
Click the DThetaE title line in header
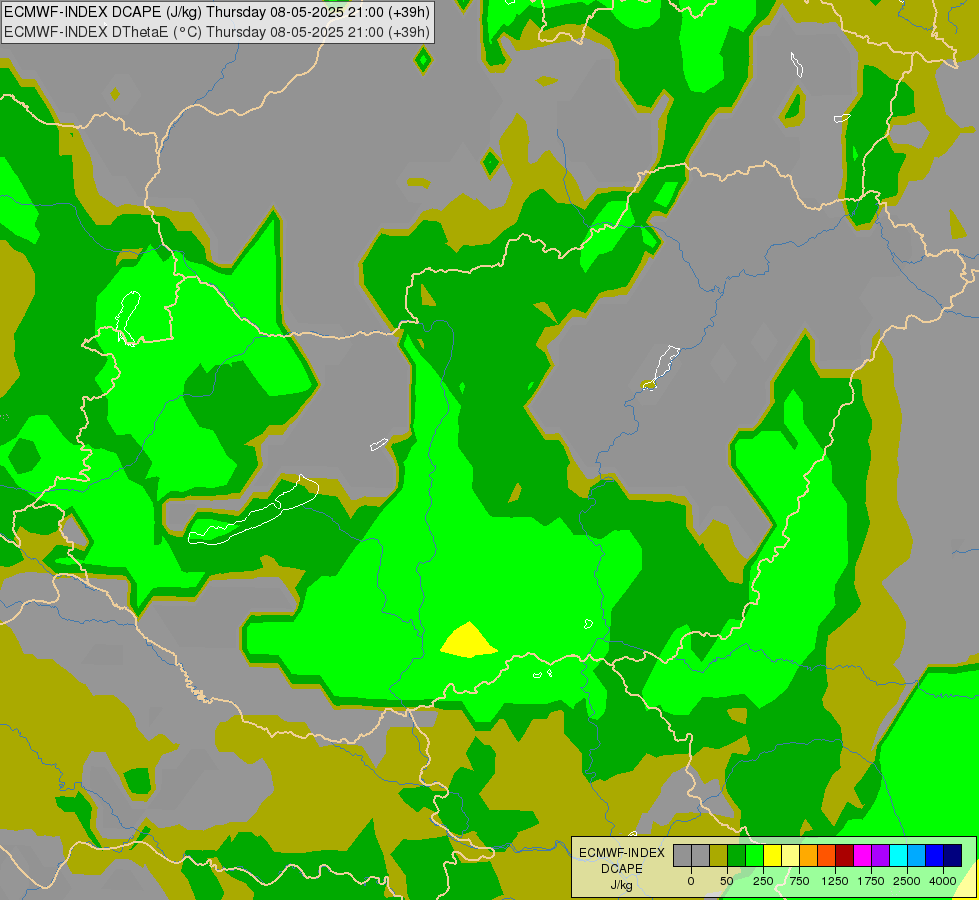(x=217, y=32)
